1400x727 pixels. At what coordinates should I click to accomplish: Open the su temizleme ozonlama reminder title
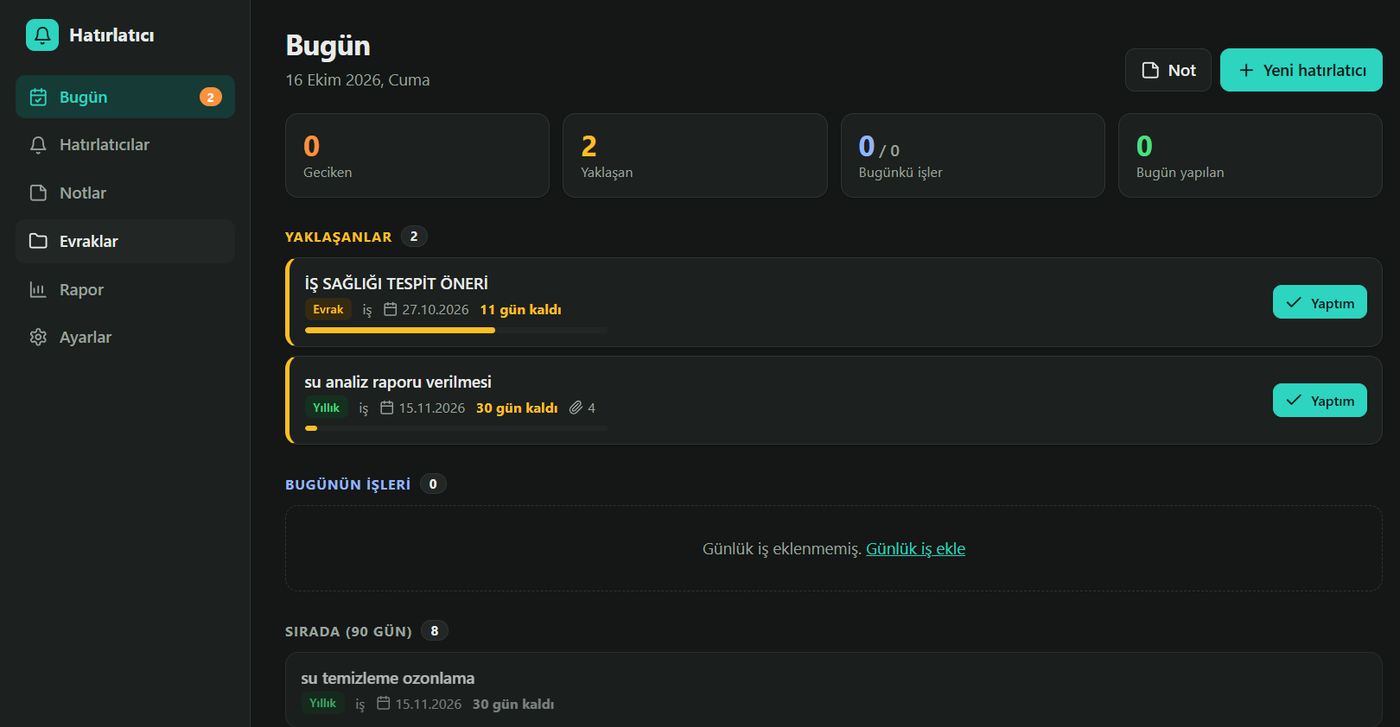point(388,678)
